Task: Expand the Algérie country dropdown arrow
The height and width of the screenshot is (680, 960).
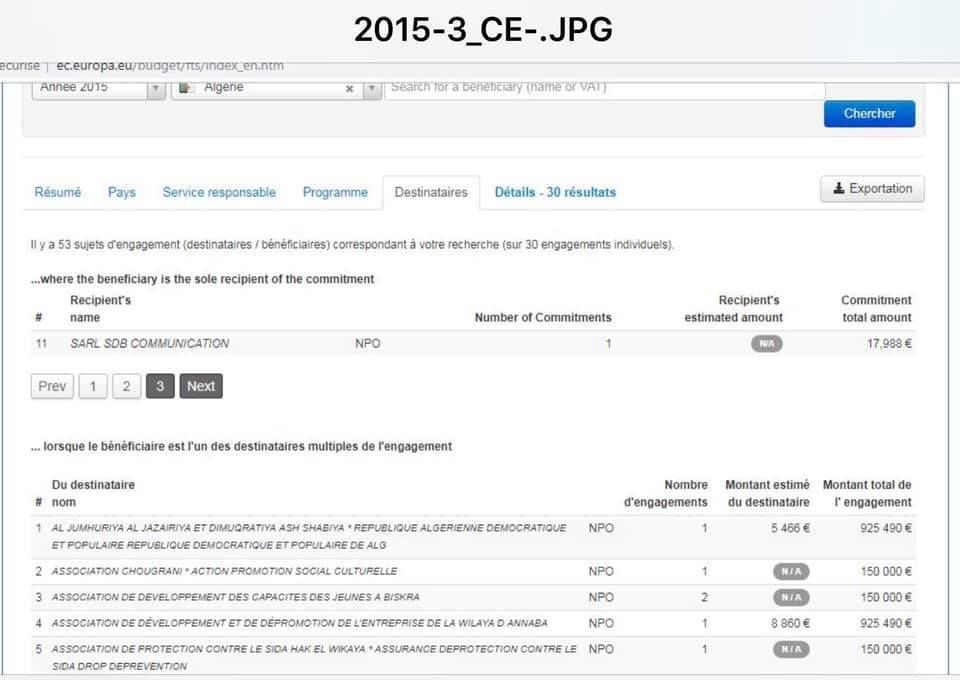Action: coord(371,88)
